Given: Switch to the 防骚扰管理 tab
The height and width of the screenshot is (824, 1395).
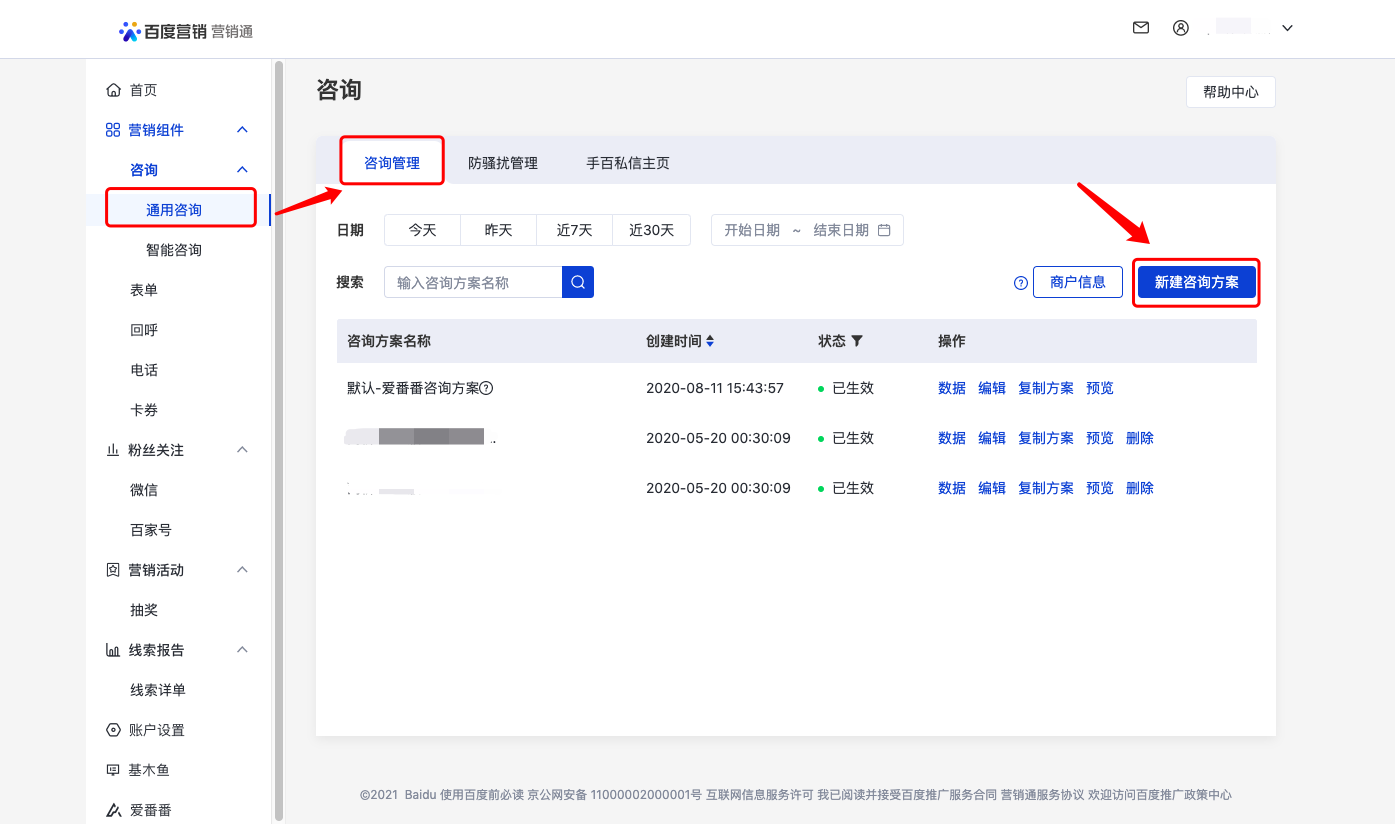Looking at the screenshot, I should (x=502, y=161).
